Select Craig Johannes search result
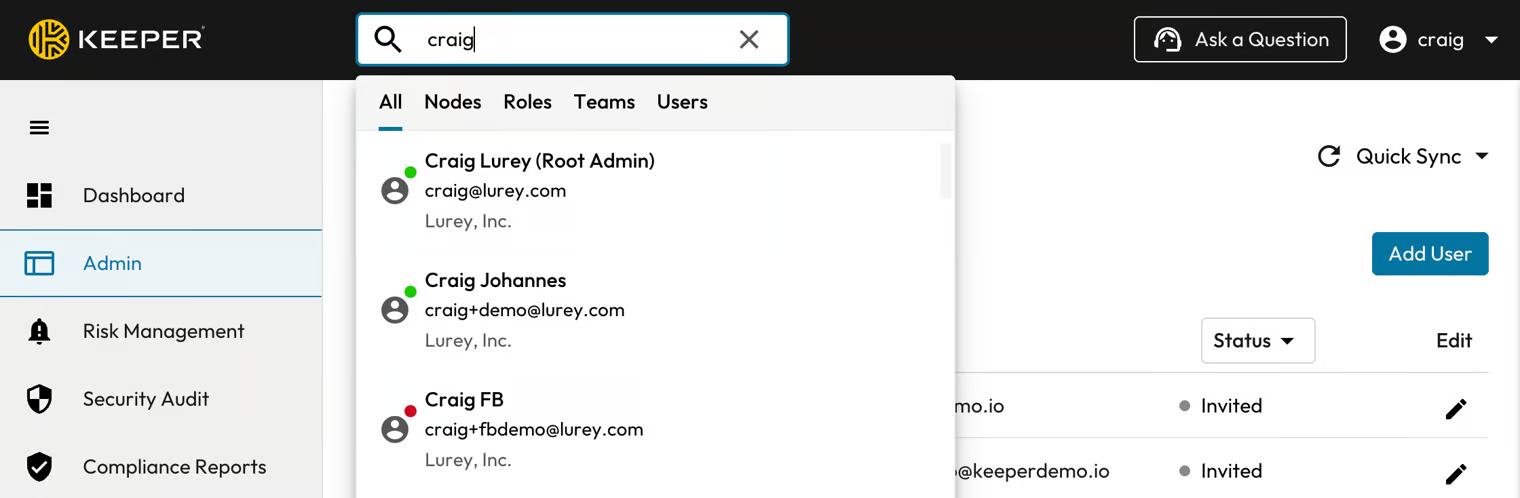Image resolution: width=1520 pixels, height=498 pixels. pyautogui.click(x=495, y=281)
